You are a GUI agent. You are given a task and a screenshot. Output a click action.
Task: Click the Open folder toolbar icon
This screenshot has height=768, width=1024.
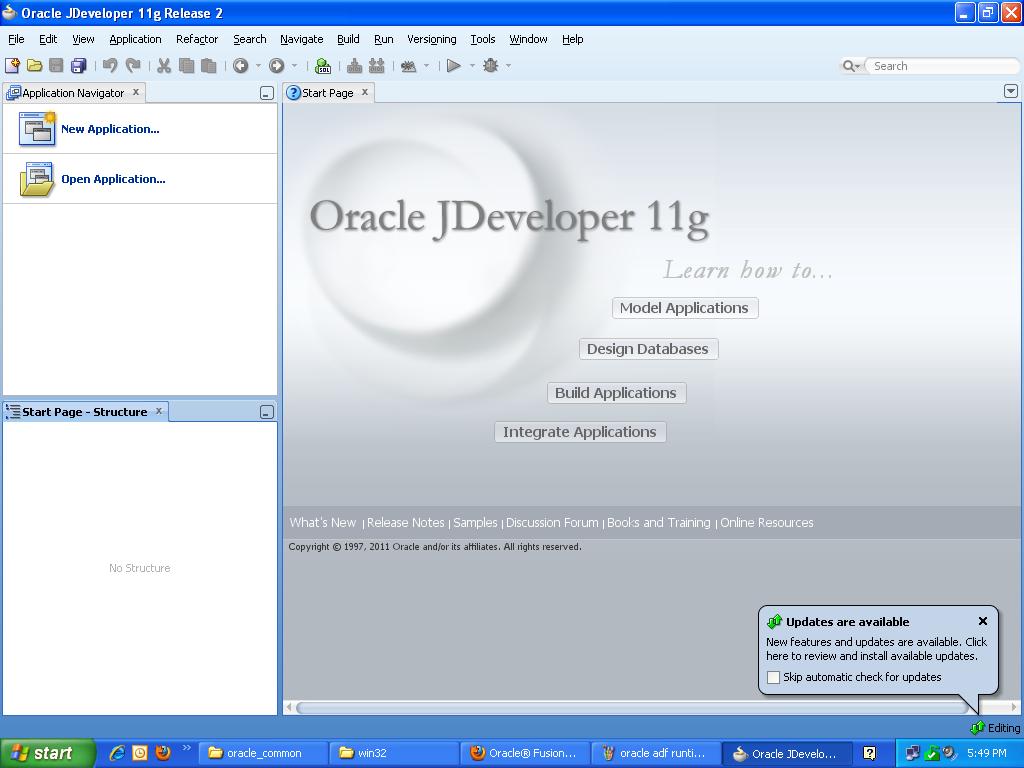tap(35, 65)
